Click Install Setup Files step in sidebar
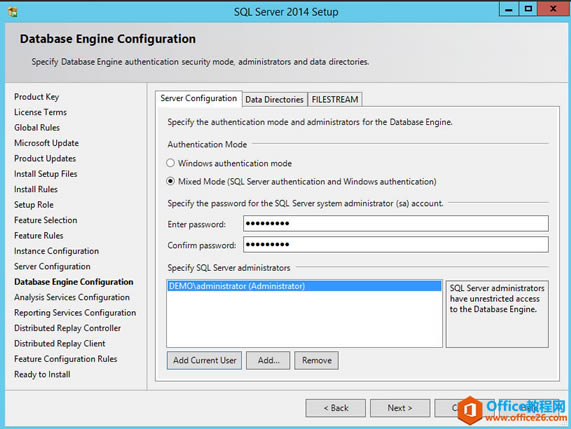This screenshot has width=571, height=429. click(46, 174)
